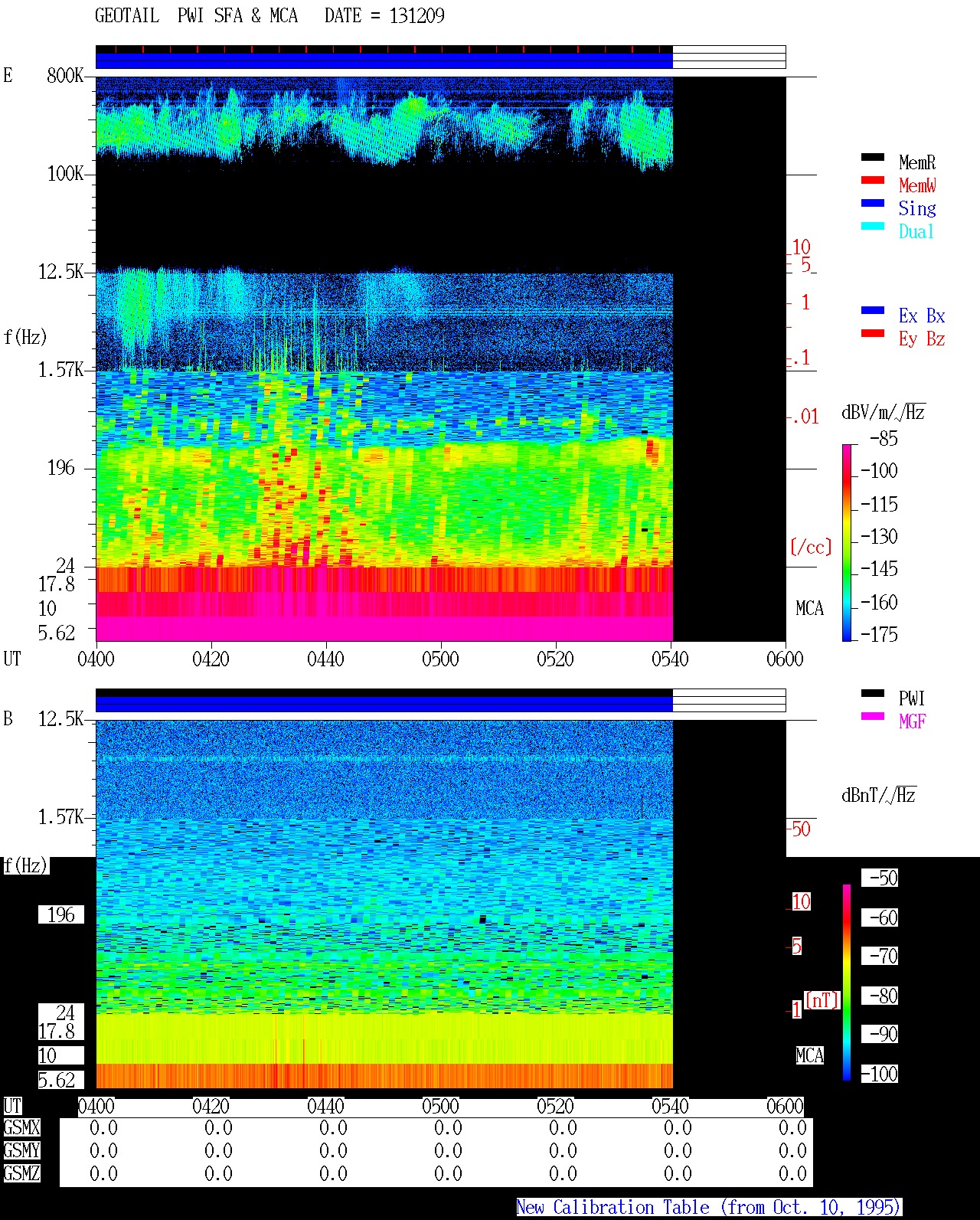Click the GSMZ row label
980x1220 pixels.
click(21, 1173)
